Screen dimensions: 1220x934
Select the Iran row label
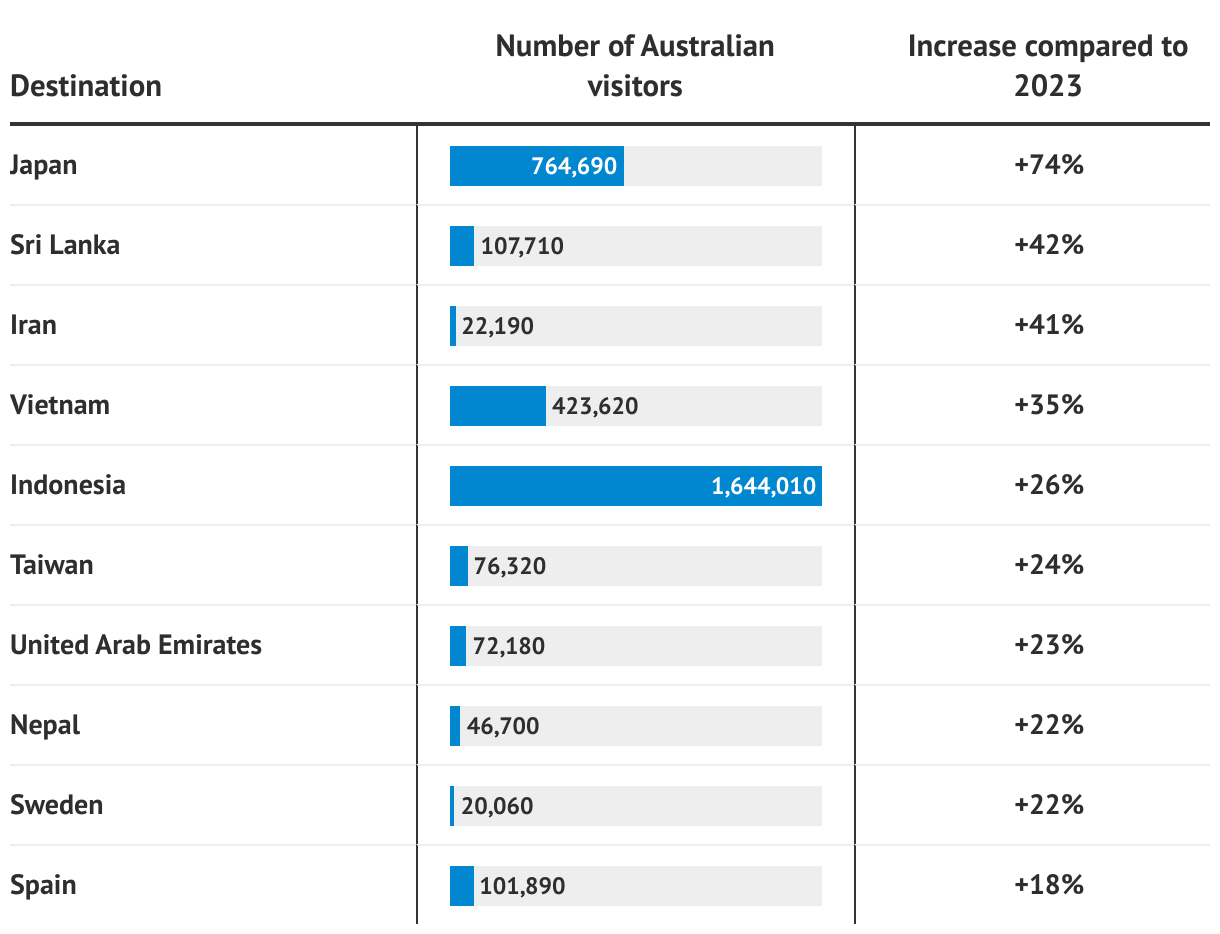34,325
